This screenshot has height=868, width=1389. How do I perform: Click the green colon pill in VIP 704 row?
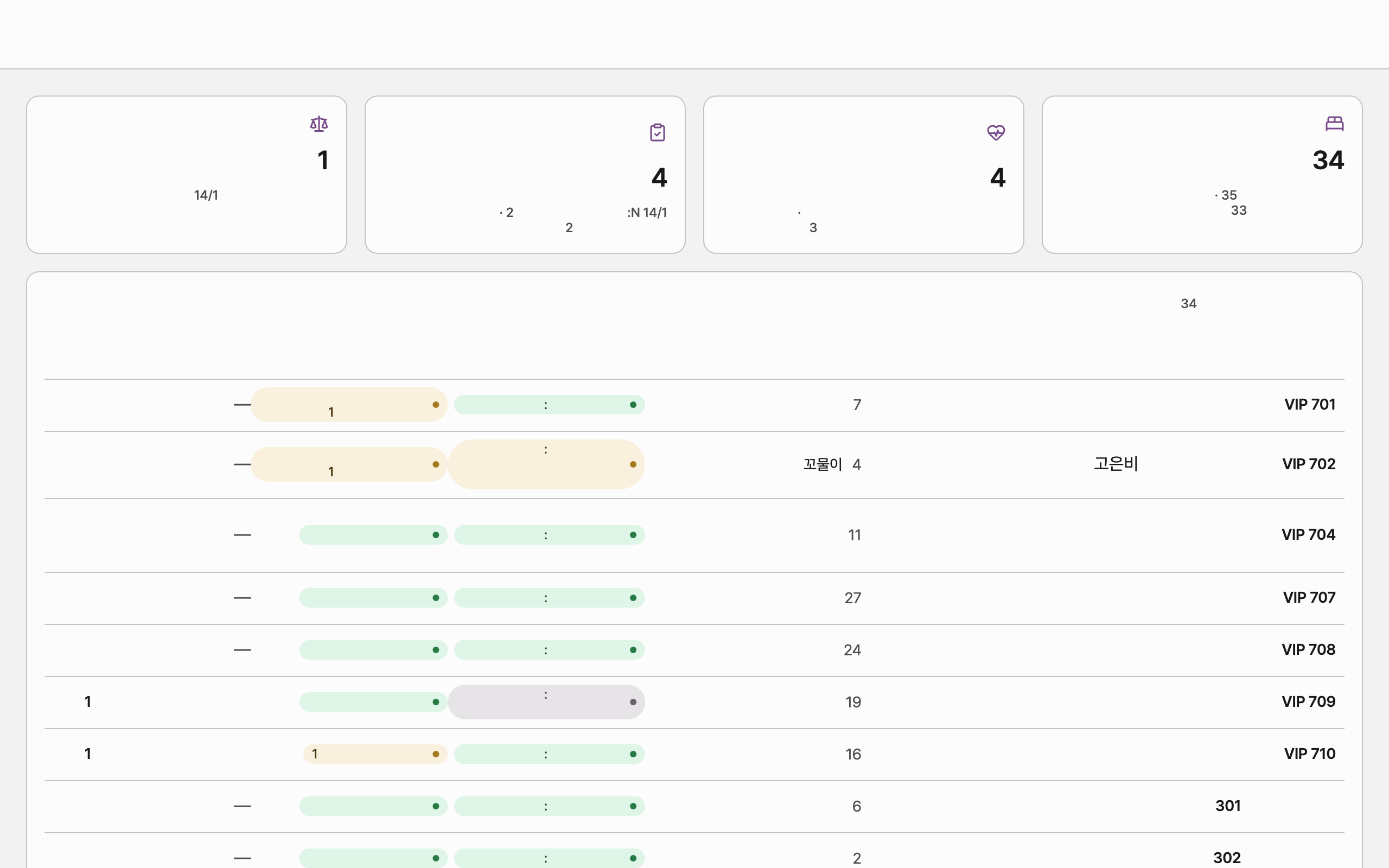point(549,535)
